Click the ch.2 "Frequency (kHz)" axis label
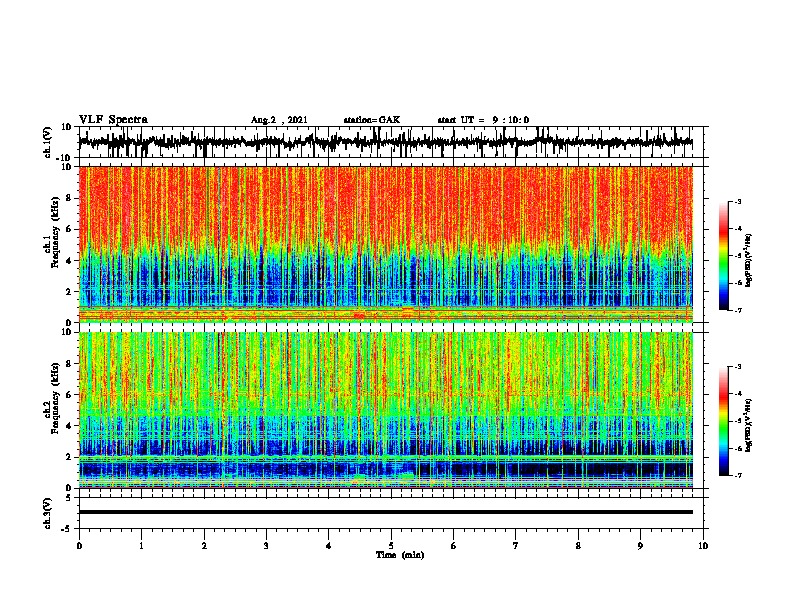This screenshot has height=612, width=792. coord(55,398)
